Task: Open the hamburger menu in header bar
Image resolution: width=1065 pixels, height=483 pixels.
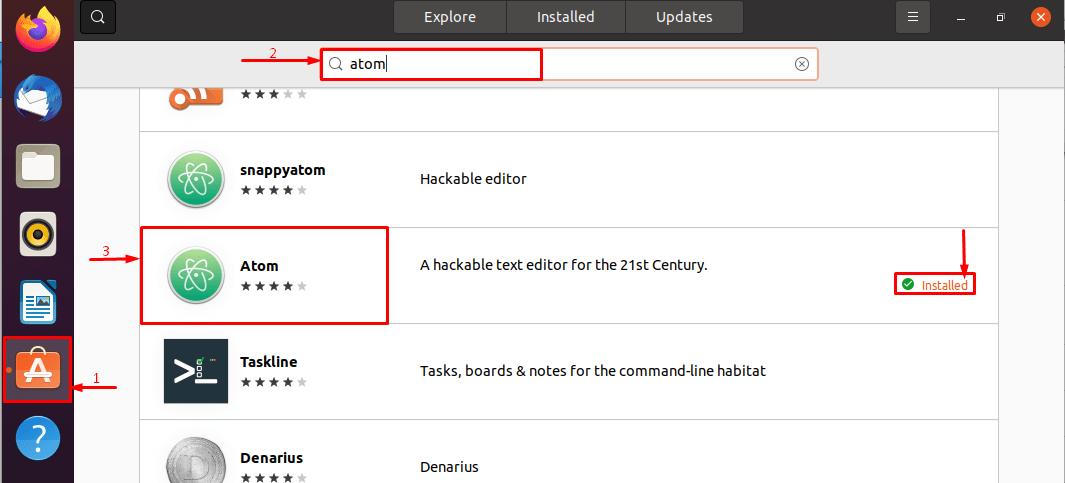Action: click(x=913, y=17)
